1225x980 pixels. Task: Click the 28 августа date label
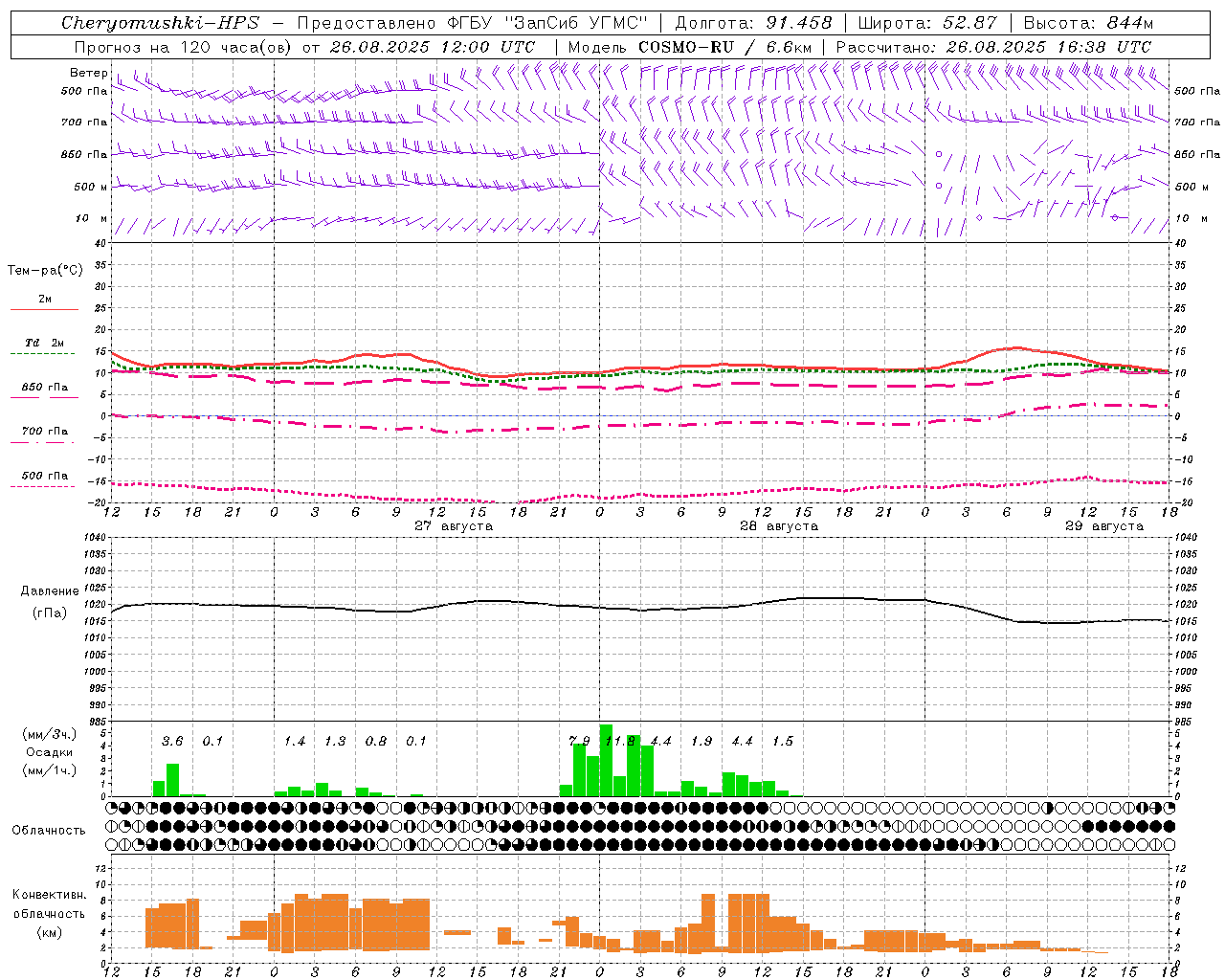779,526
